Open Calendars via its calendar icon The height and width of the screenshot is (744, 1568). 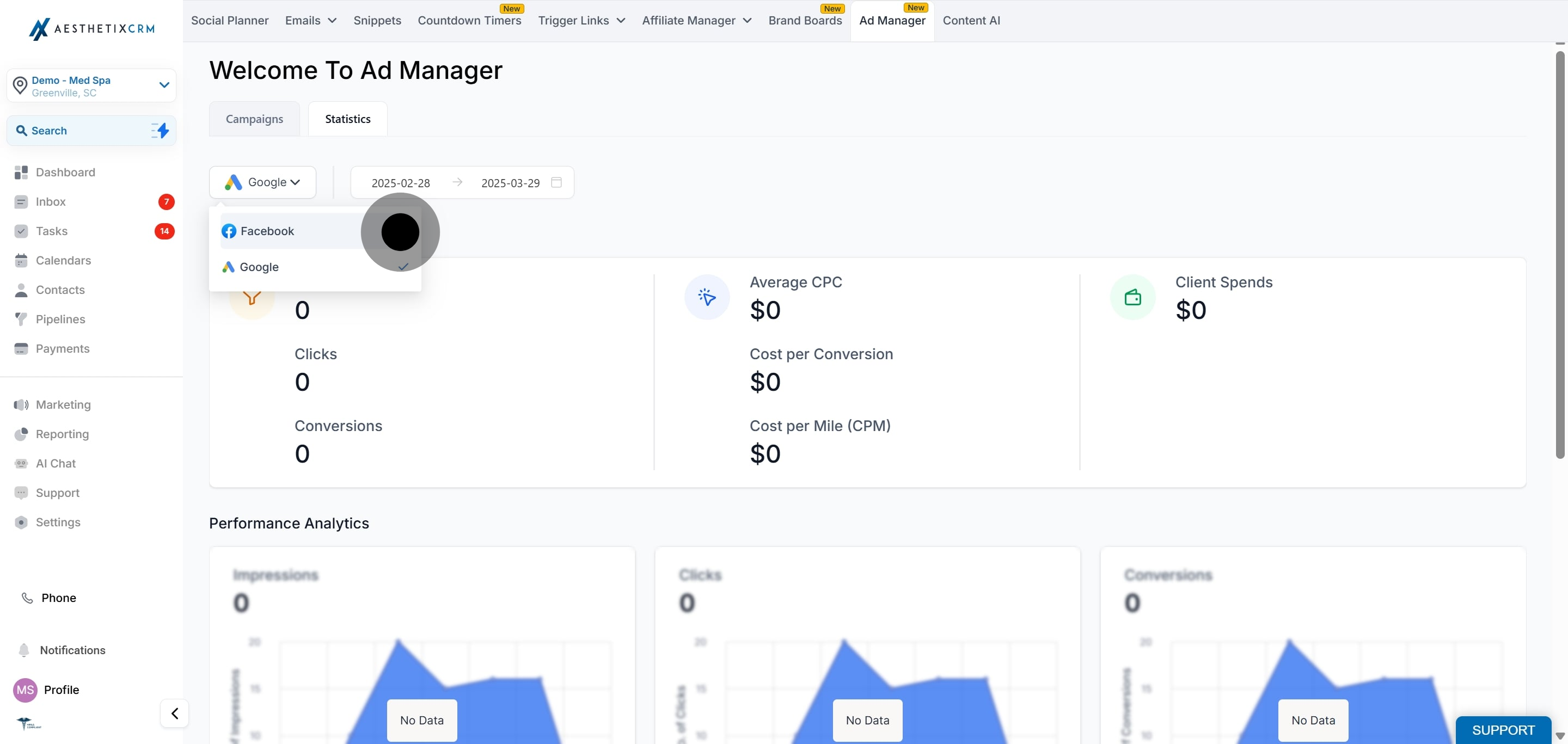[21, 260]
